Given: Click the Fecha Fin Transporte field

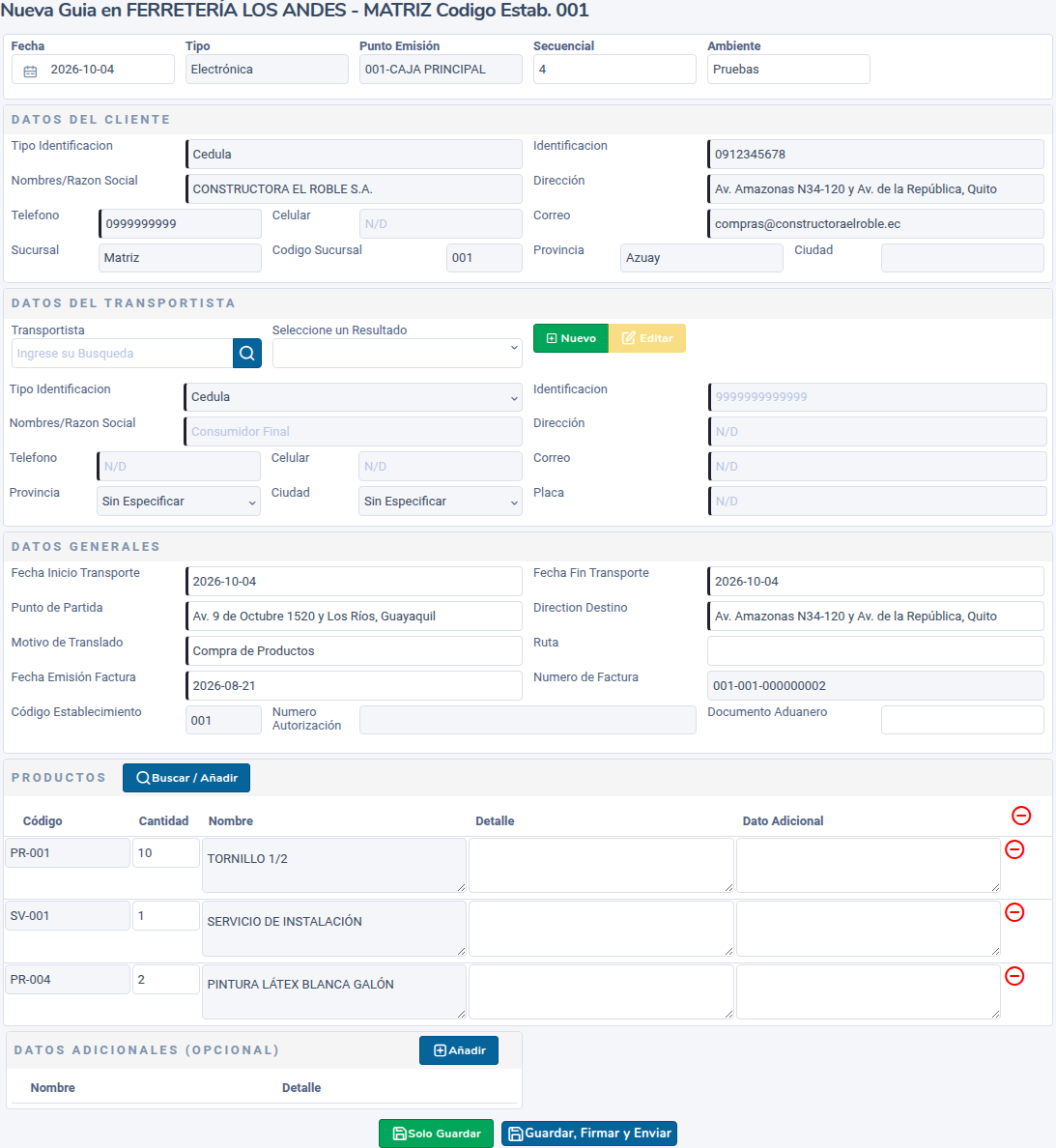Looking at the screenshot, I should (875, 582).
